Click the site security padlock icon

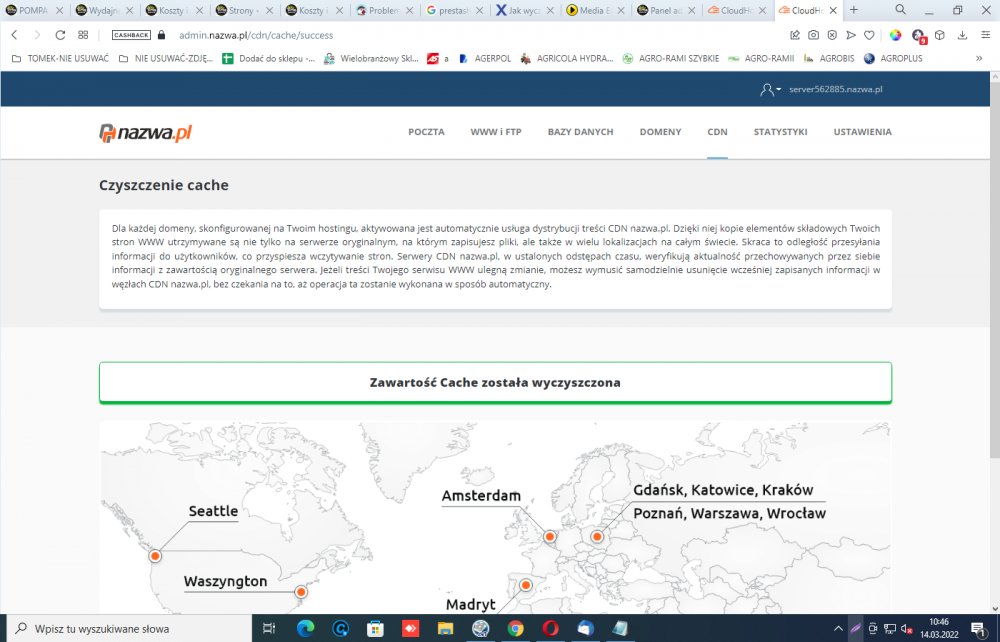tap(161, 35)
